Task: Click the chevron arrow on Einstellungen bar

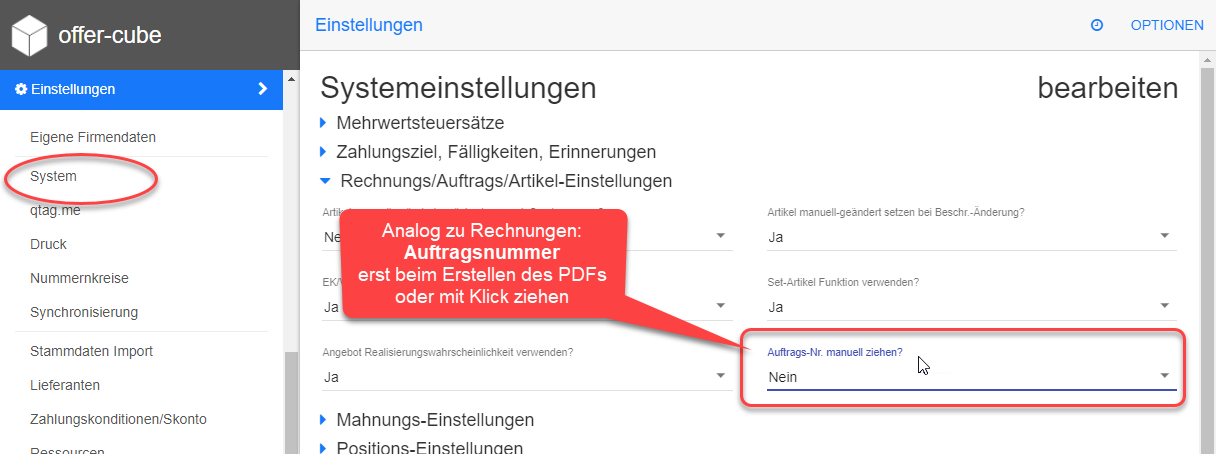Action: coord(262,89)
